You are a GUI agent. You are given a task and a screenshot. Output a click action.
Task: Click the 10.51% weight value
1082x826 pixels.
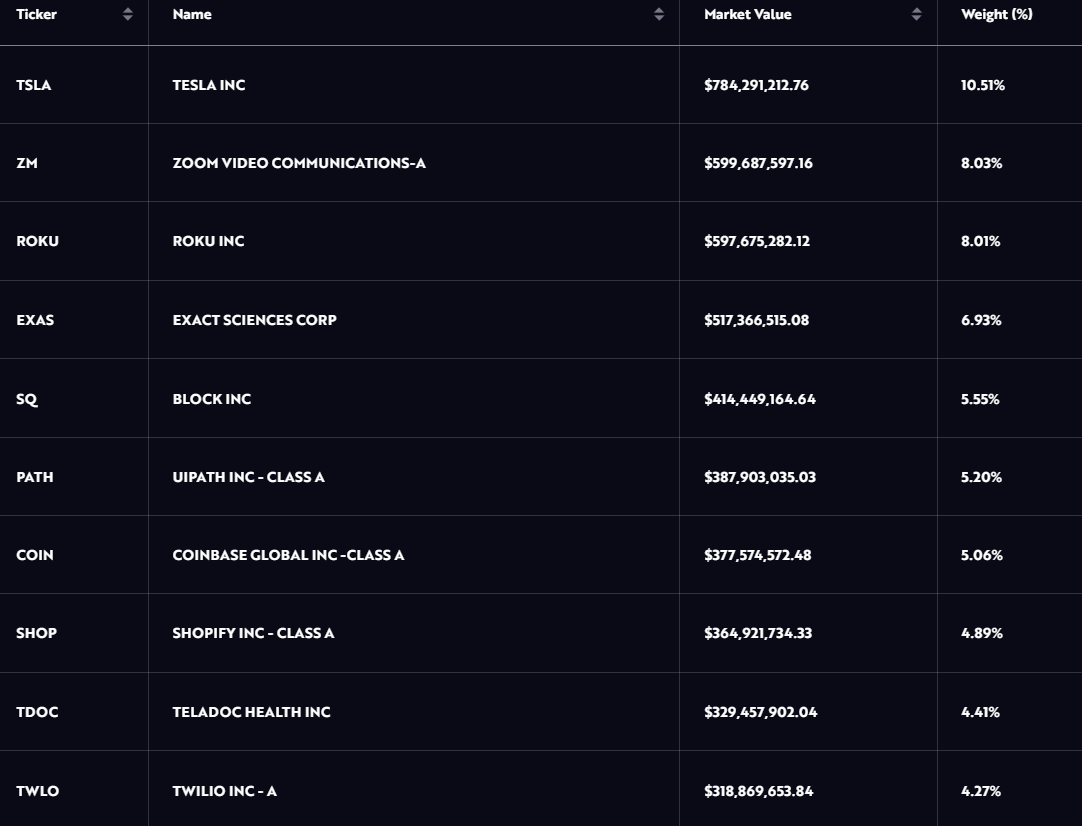click(x=982, y=85)
